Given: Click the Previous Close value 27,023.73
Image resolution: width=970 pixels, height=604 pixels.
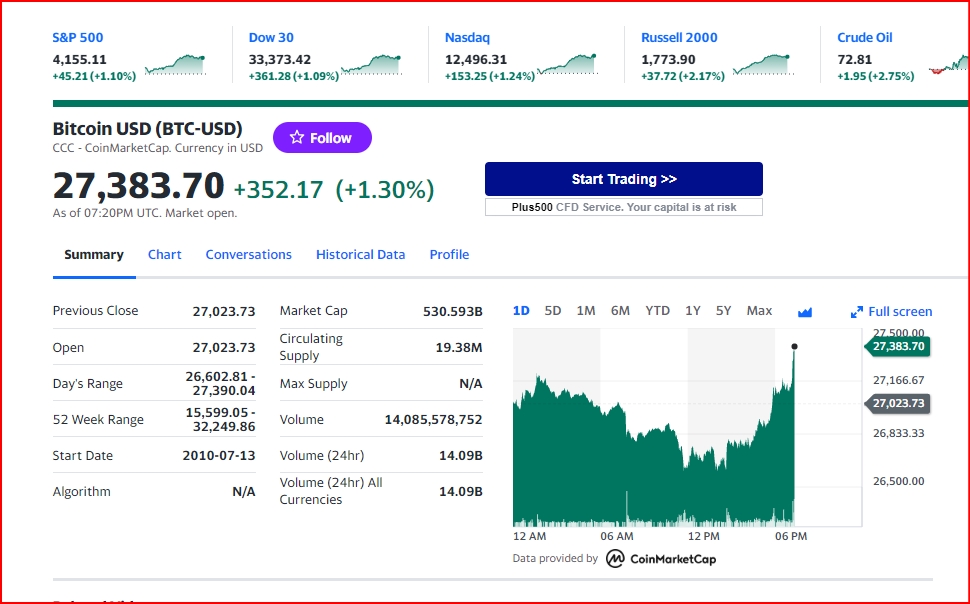Looking at the screenshot, I should coord(224,311).
